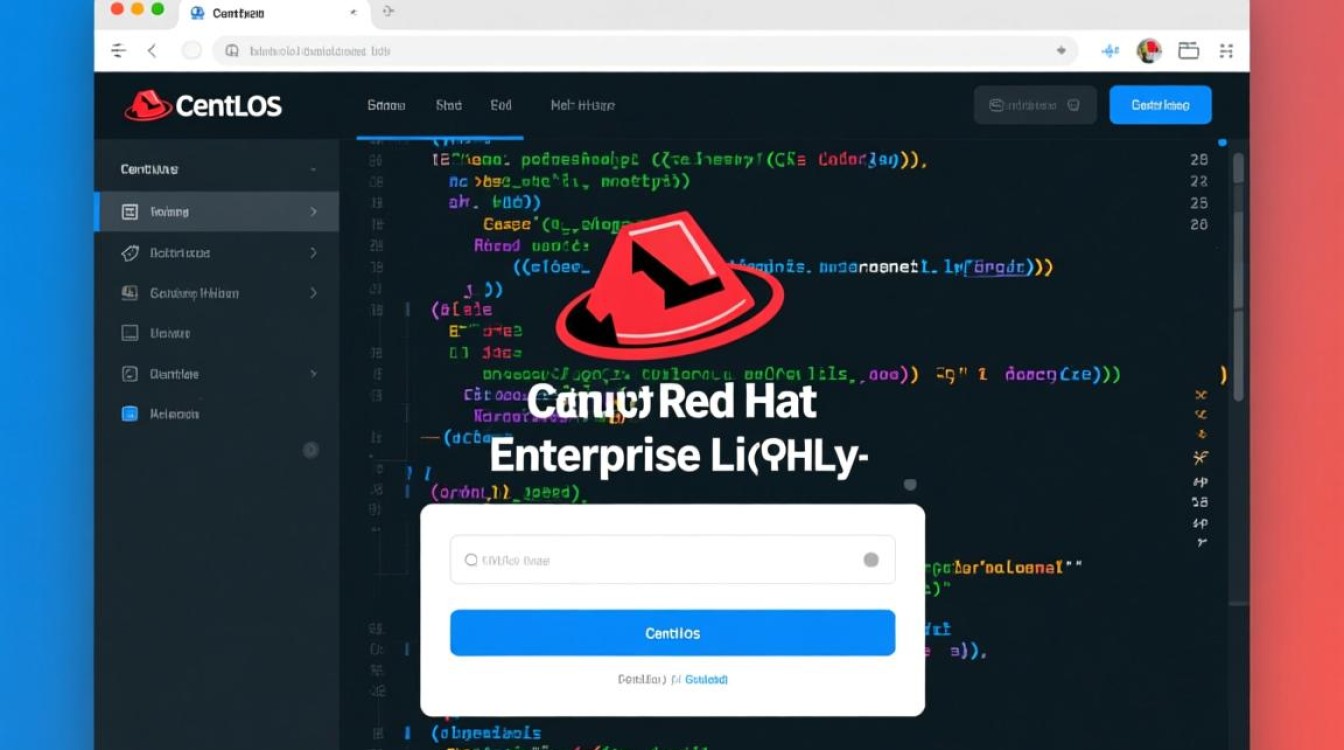Image resolution: width=1344 pixels, height=750 pixels.
Task: Click the list icon in the highlighted sidebar row
Action: coord(129,212)
